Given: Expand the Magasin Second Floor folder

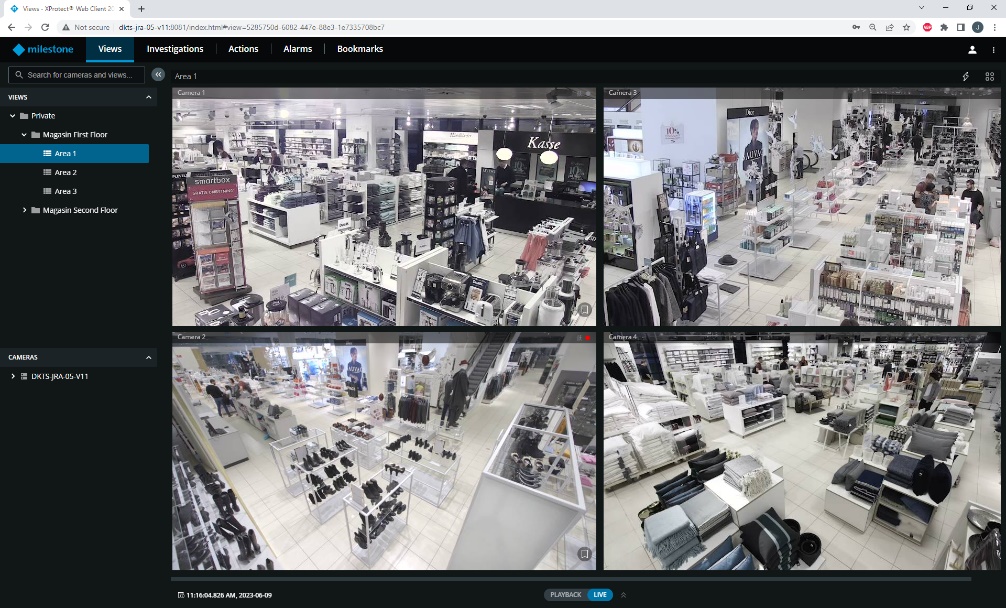Looking at the screenshot, I should pyautogui.click(x=25, y=210).
